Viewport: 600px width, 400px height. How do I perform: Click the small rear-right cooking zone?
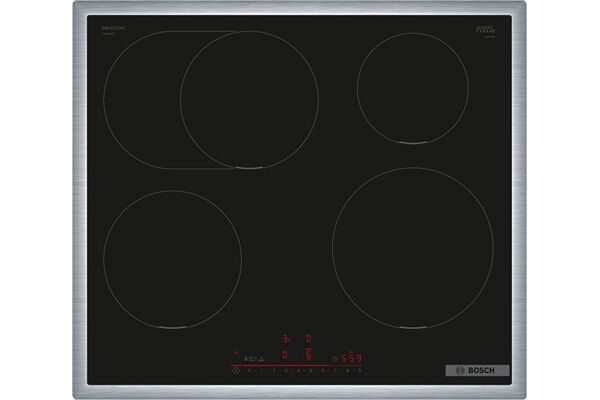[x=411, y=87]
